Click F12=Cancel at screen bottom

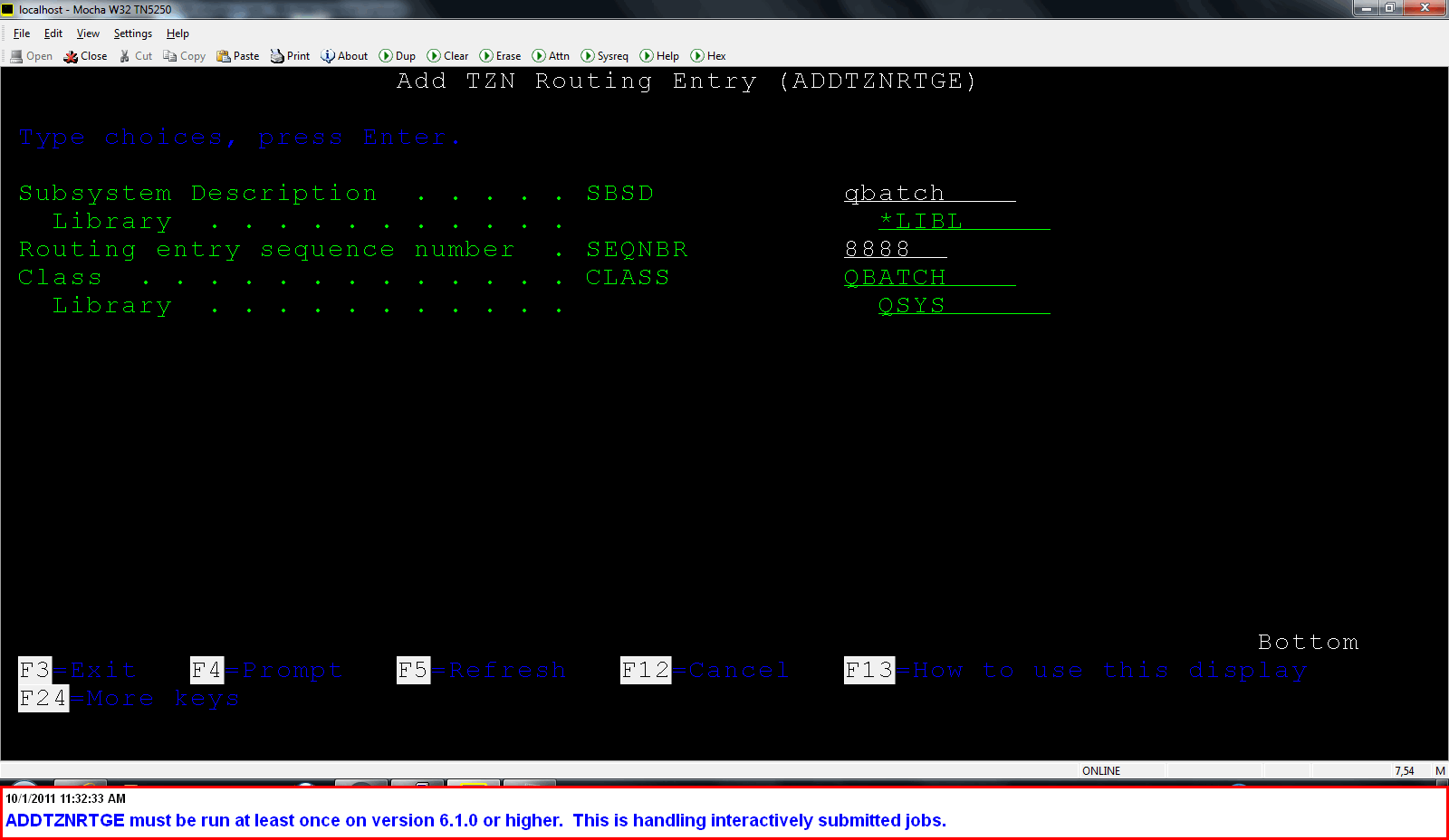coord(704,670)
